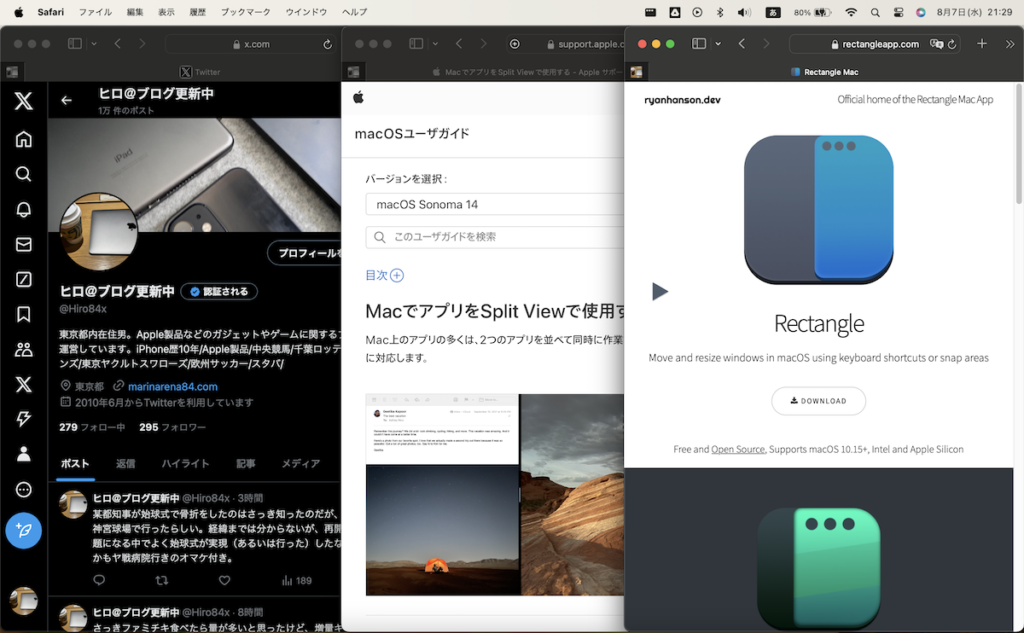
Task: Click x.com address bar
Action: 251,44
